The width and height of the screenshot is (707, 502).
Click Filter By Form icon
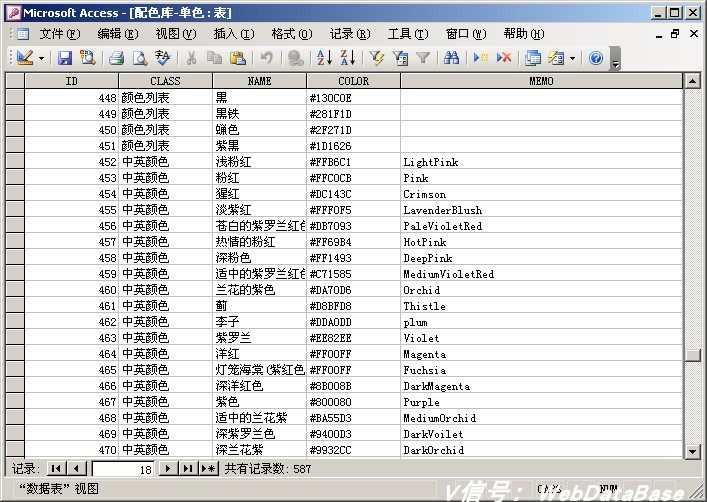[x=400, y=58]
